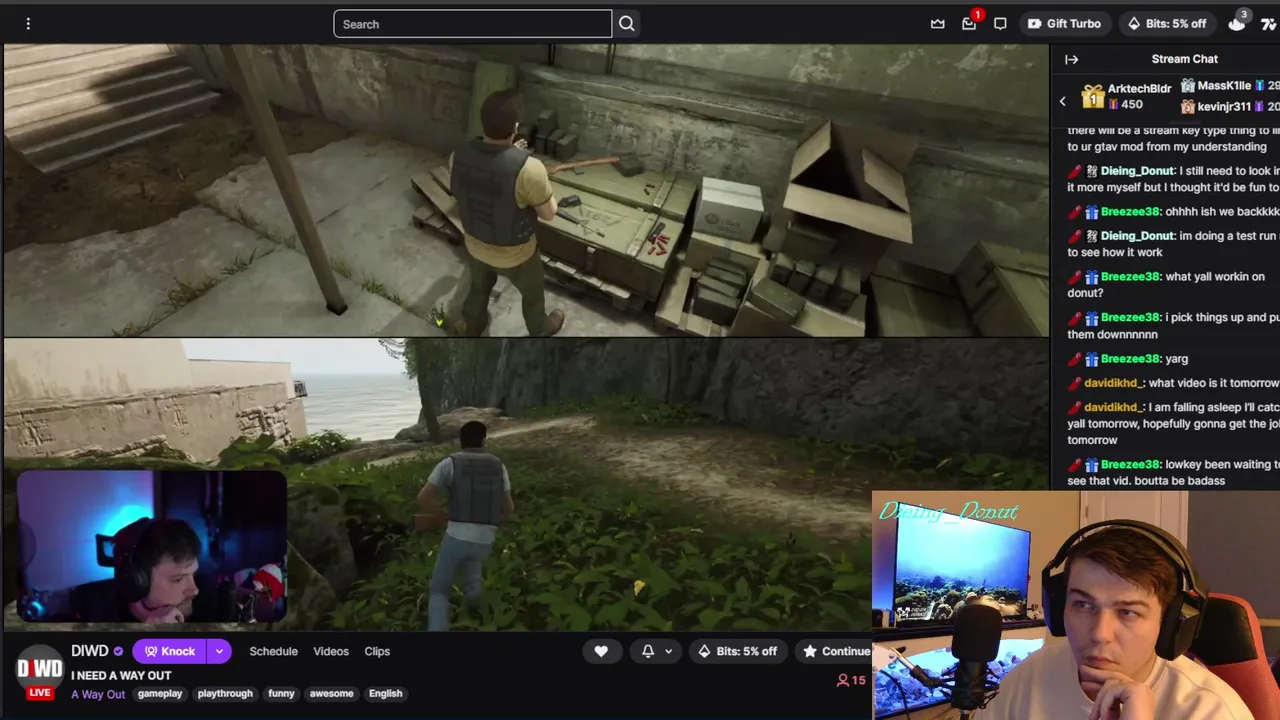Screen dimensions: 1280x720
Task: Expand the dropdown beside Knock
Action: 219,651
